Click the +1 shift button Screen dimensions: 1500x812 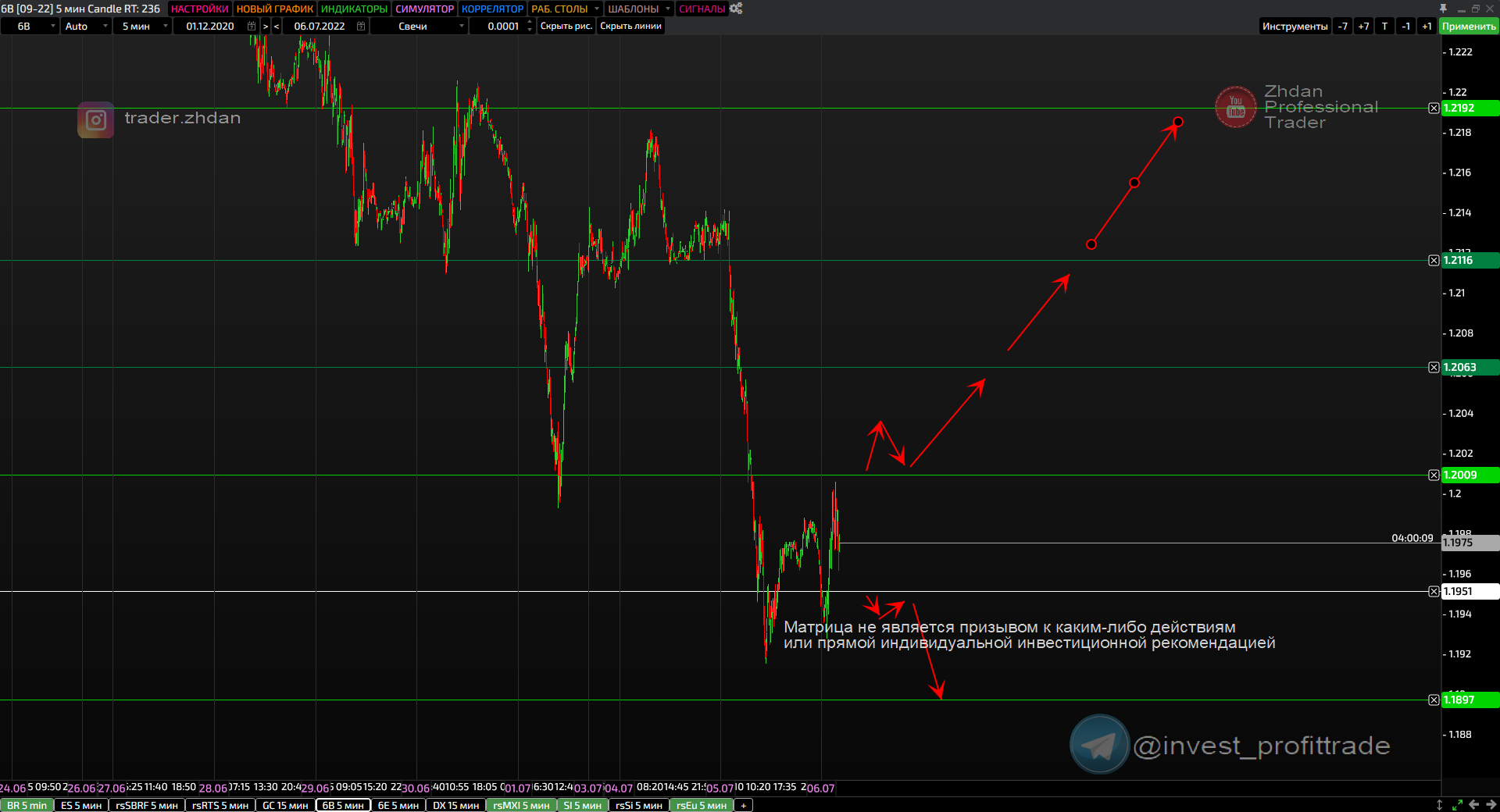point(1427,26)
